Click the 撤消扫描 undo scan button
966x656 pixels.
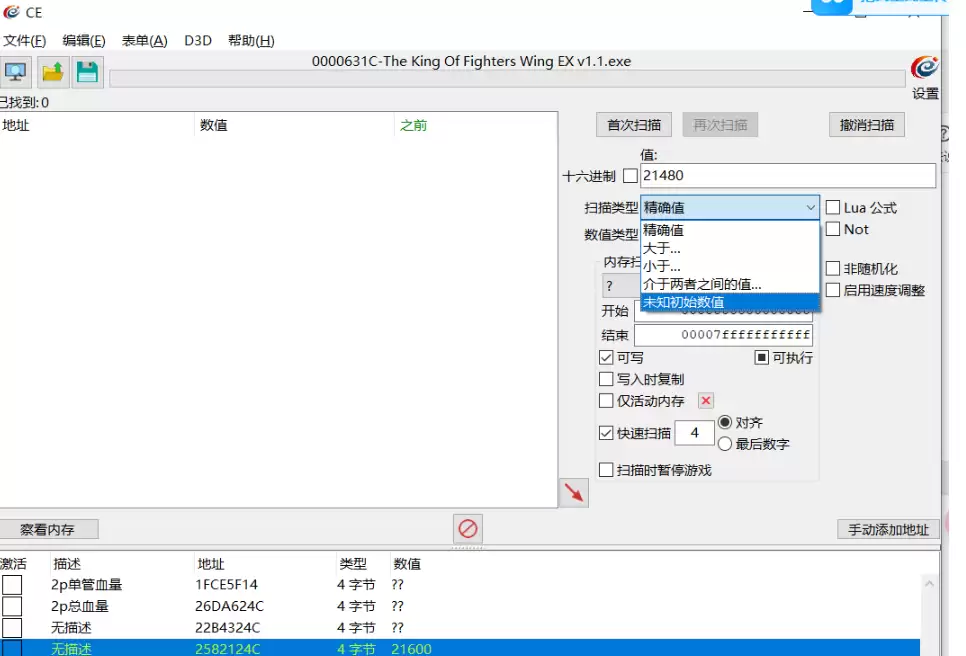coord(867,125)
